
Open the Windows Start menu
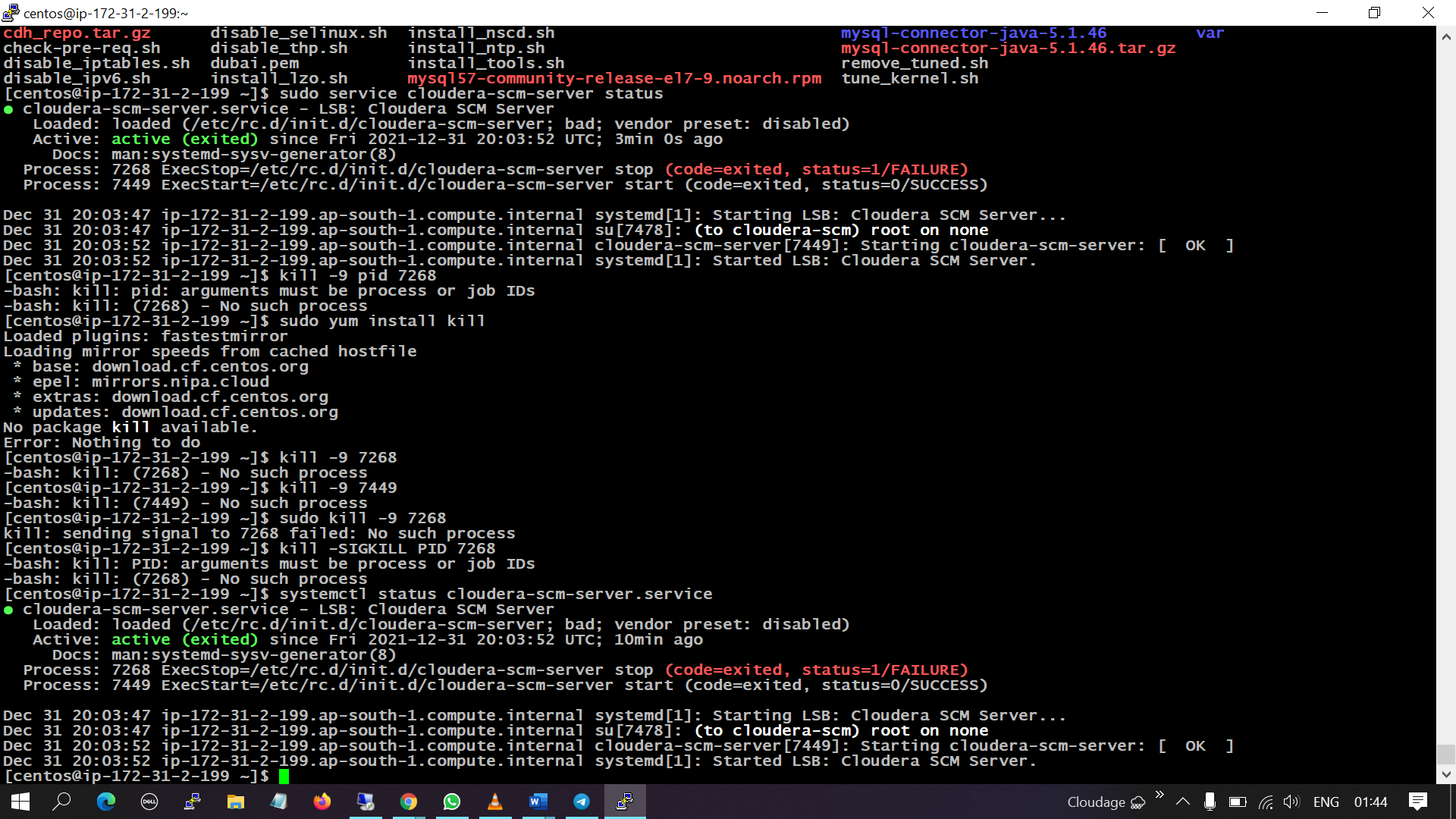click(x=20, y=802)
